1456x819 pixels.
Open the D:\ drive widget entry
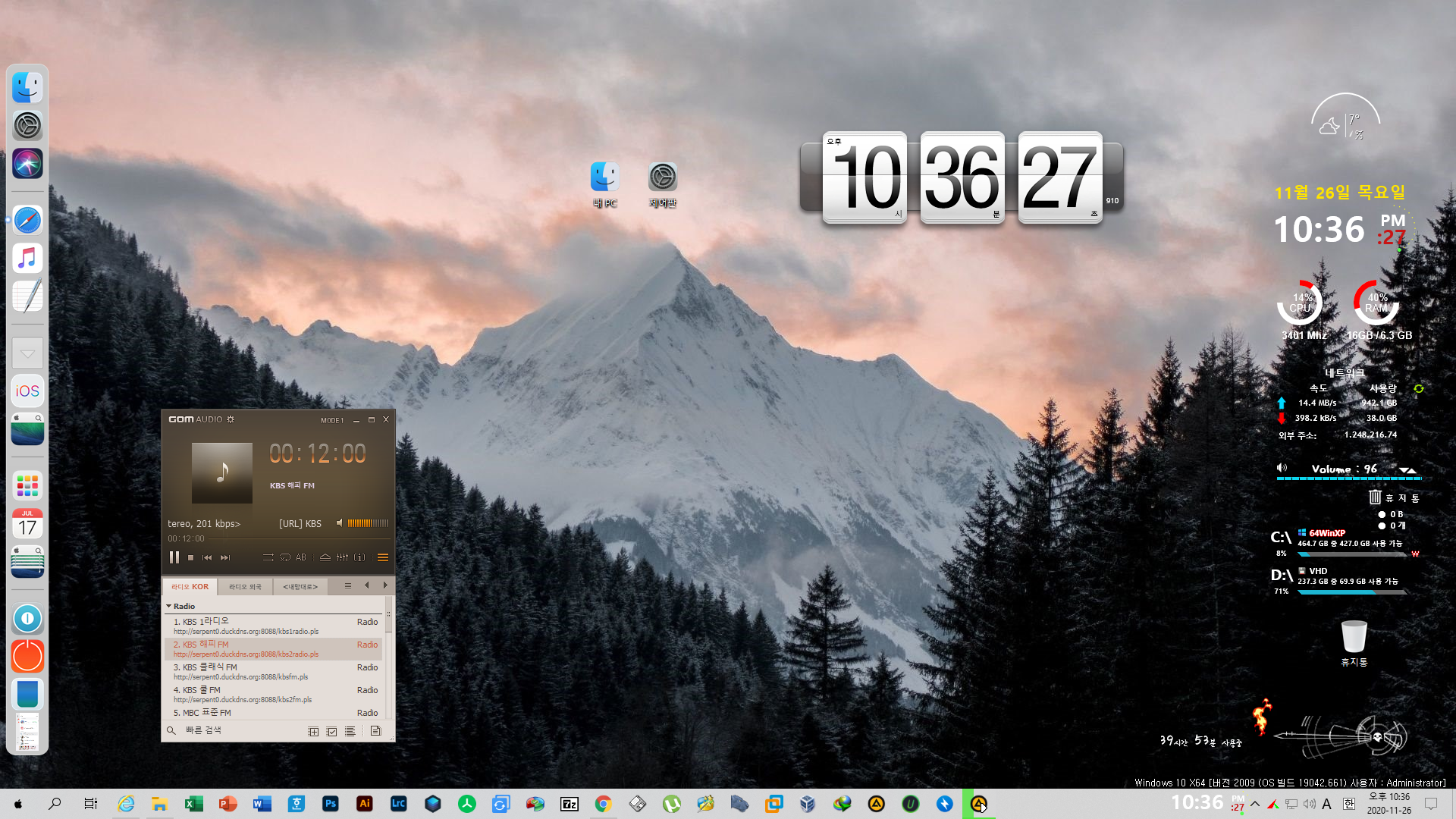pyautogui.click(x=1339, y=581)
